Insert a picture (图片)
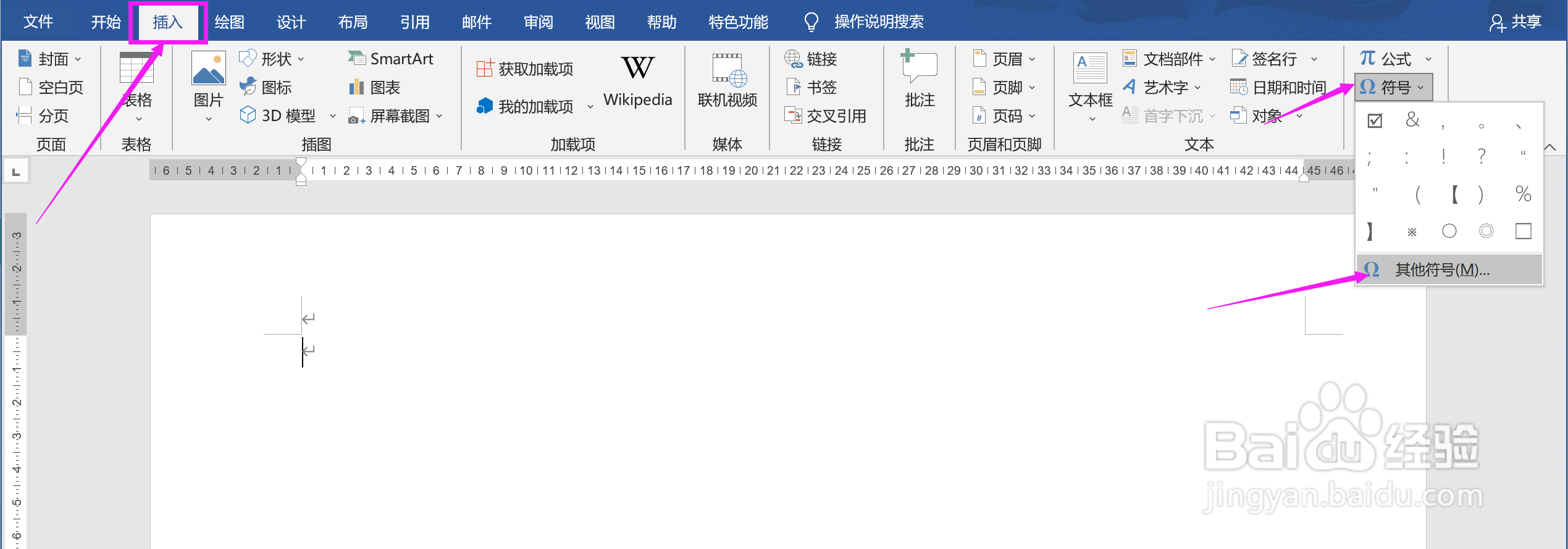 tap(208, 88)
